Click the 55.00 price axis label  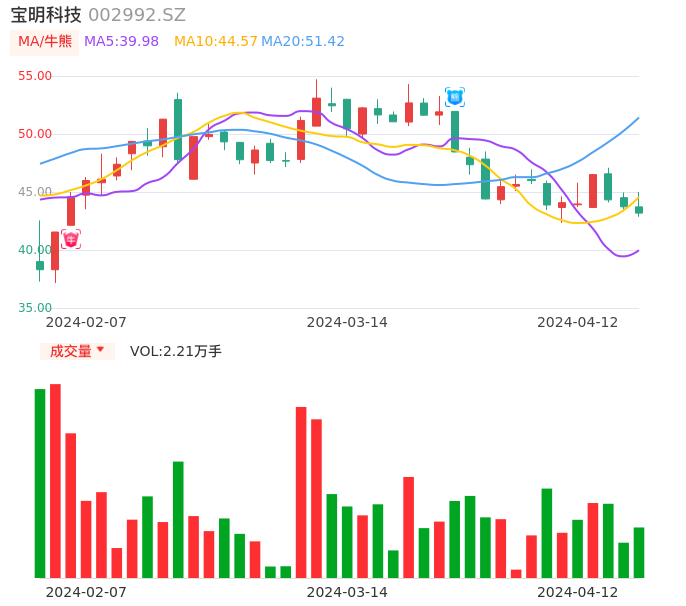click(35, 76)
